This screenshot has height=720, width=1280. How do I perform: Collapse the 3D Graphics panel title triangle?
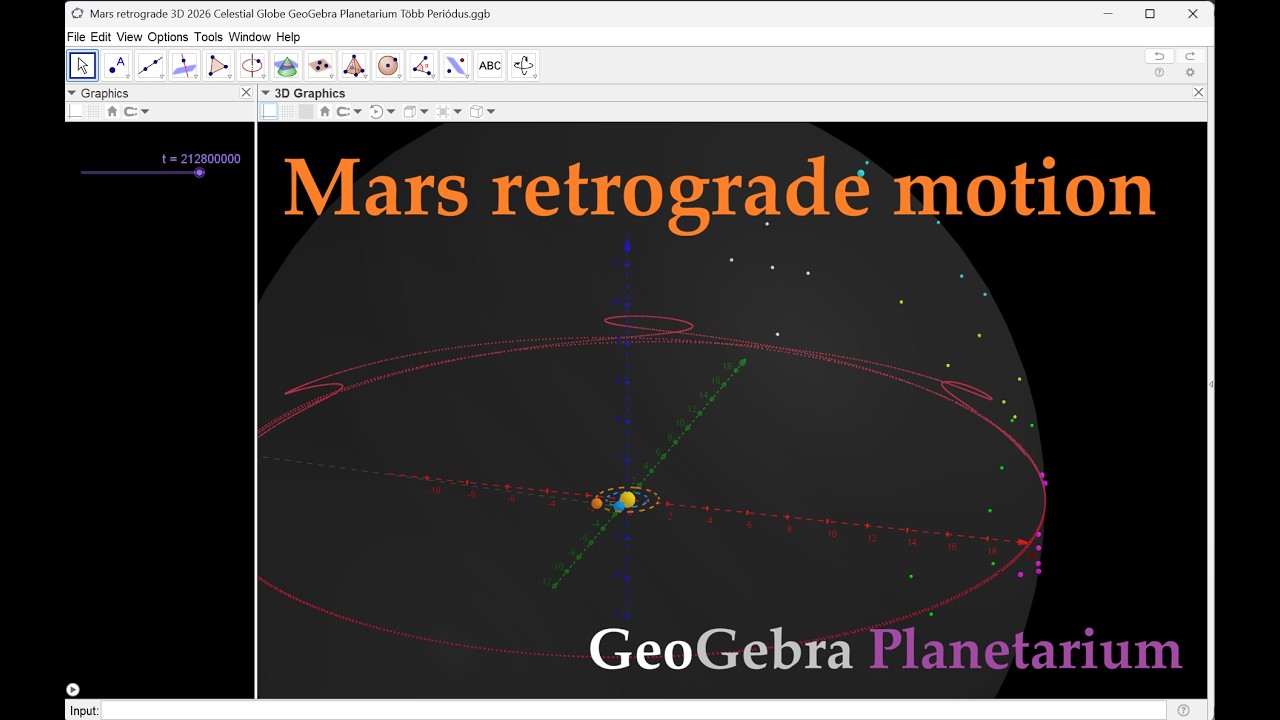[266, 93]
